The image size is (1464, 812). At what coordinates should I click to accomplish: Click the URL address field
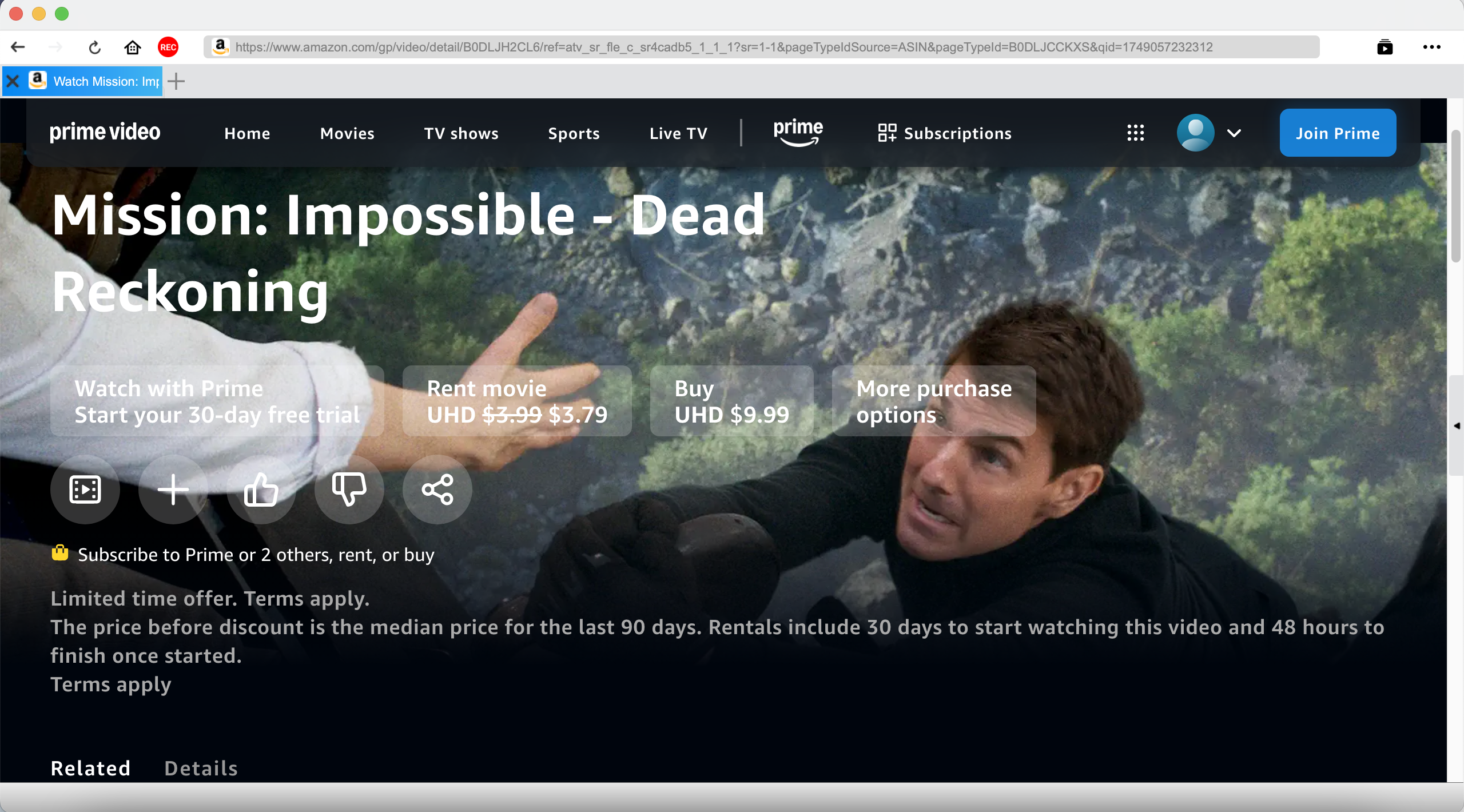point(761,47)
